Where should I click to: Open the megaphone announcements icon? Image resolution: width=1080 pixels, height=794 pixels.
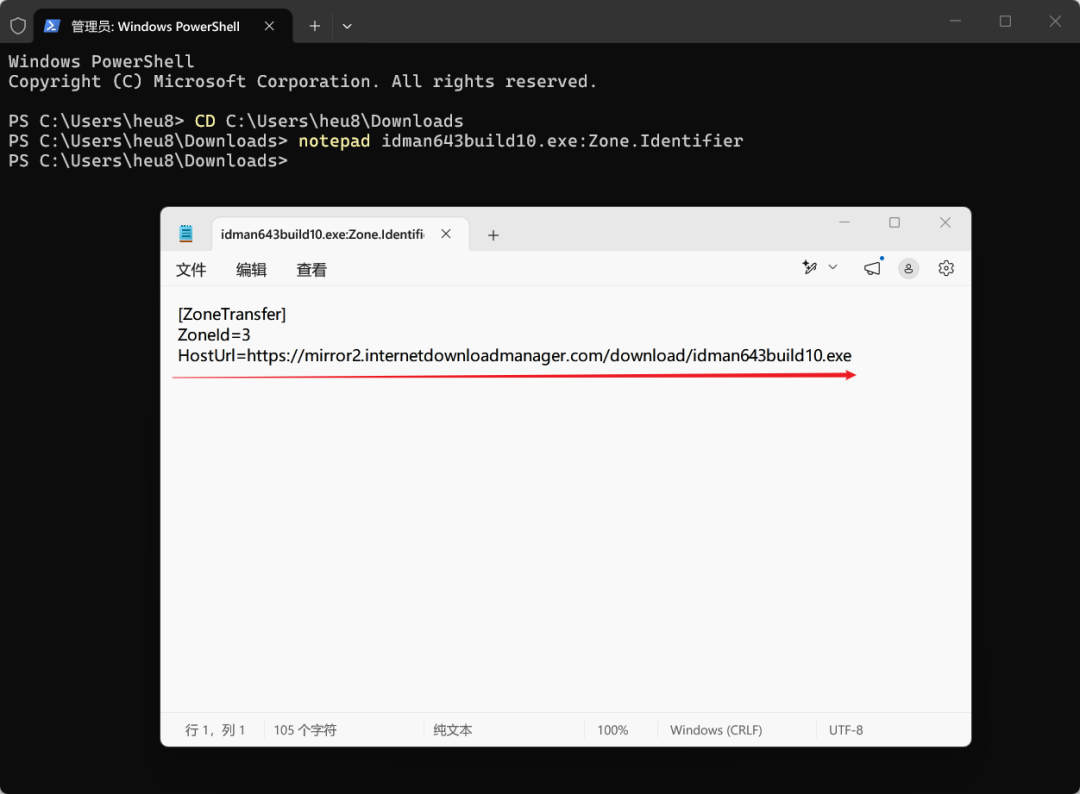pyautogui.click(x=873, y=268)
